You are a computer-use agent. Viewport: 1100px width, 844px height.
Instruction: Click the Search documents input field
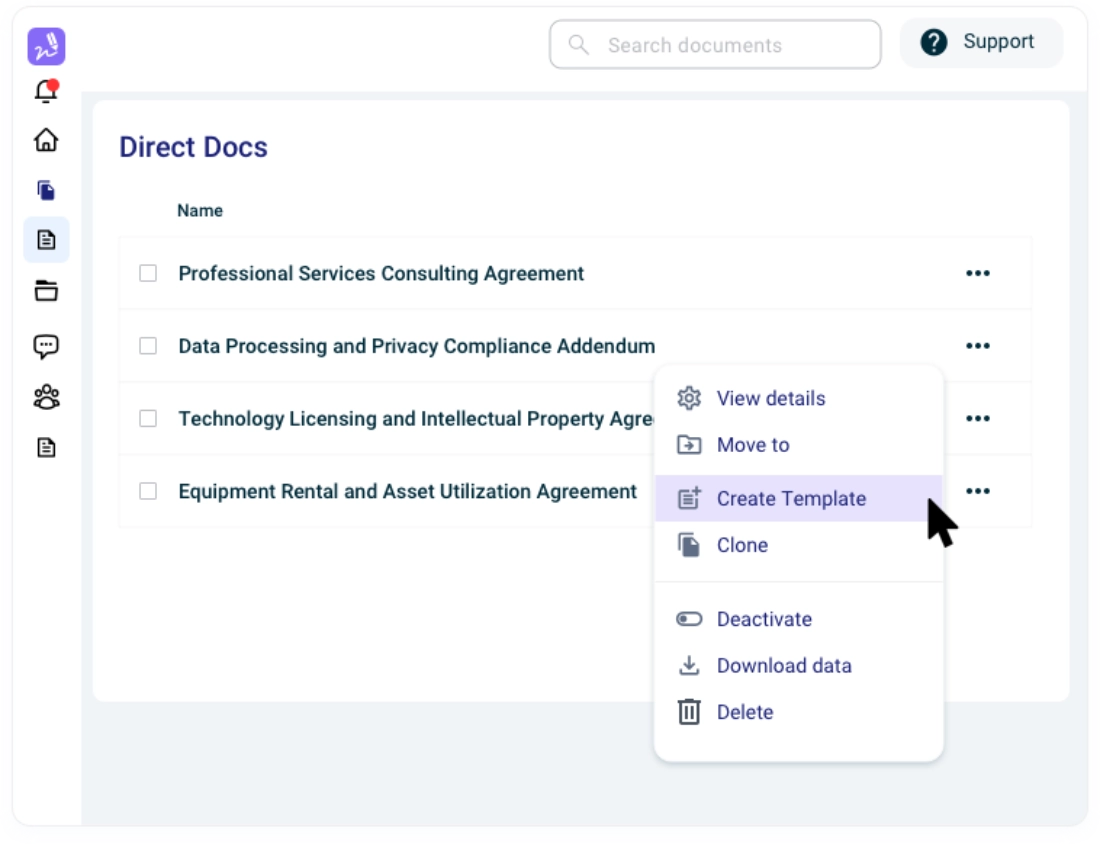click(715, 45)
